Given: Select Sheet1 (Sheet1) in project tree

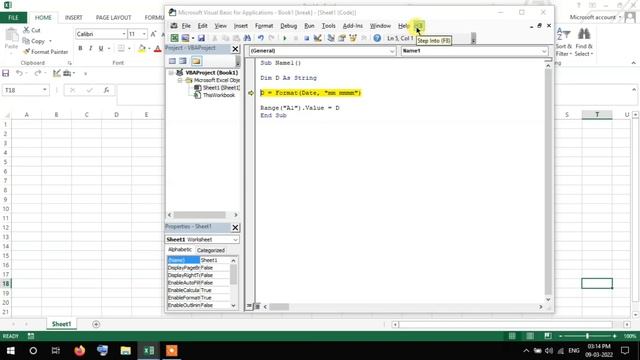Looking at the screenshot, I should tap(221, 87).
